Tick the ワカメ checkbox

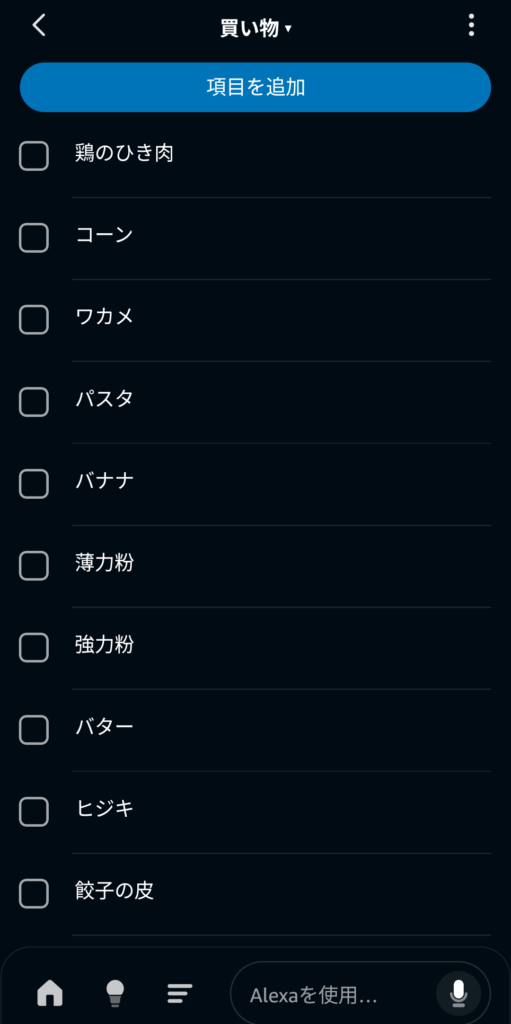pyautogui.click(x=34, y=320)
